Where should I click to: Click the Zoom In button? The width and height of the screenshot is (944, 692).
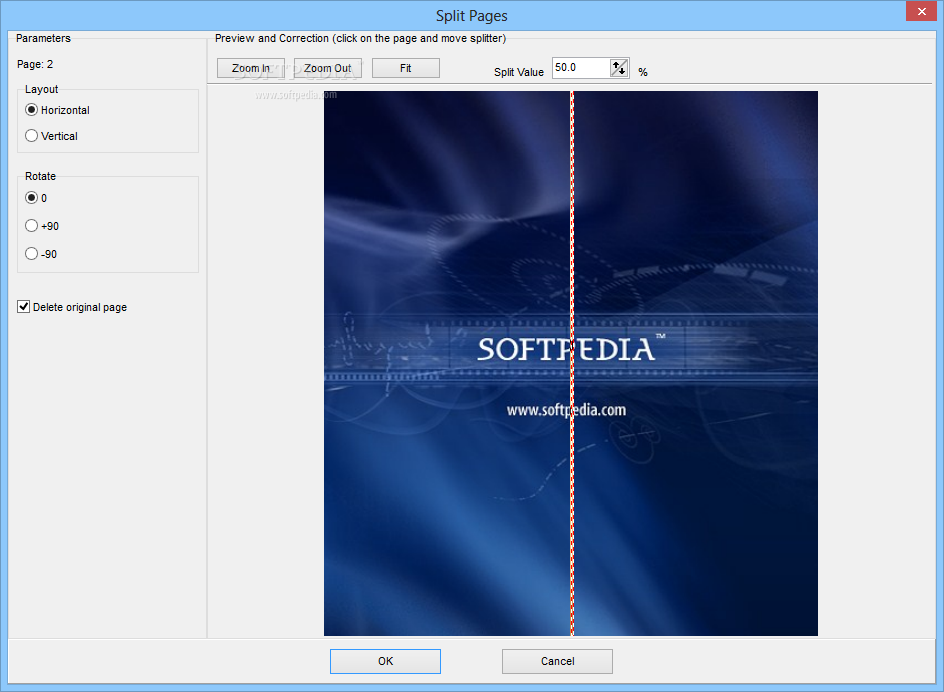pyautogui.click(x=251, y=68)
